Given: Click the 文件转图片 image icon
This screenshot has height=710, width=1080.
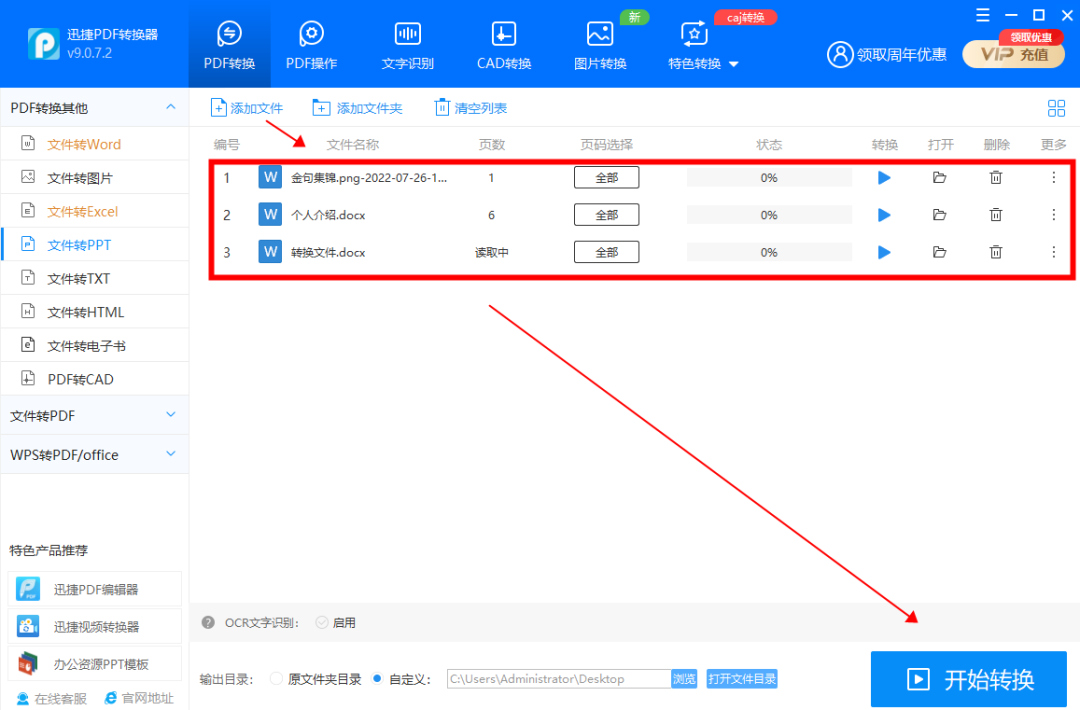Looking at the screenshot, I should pyautogui.click(x=28, y=177).
